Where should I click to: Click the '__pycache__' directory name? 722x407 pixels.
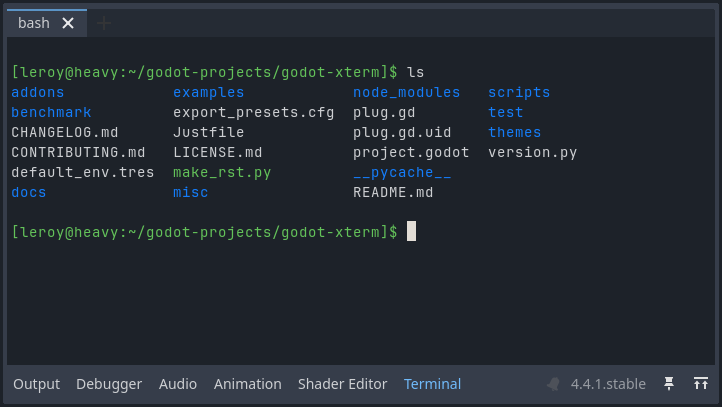click(402, 172)
